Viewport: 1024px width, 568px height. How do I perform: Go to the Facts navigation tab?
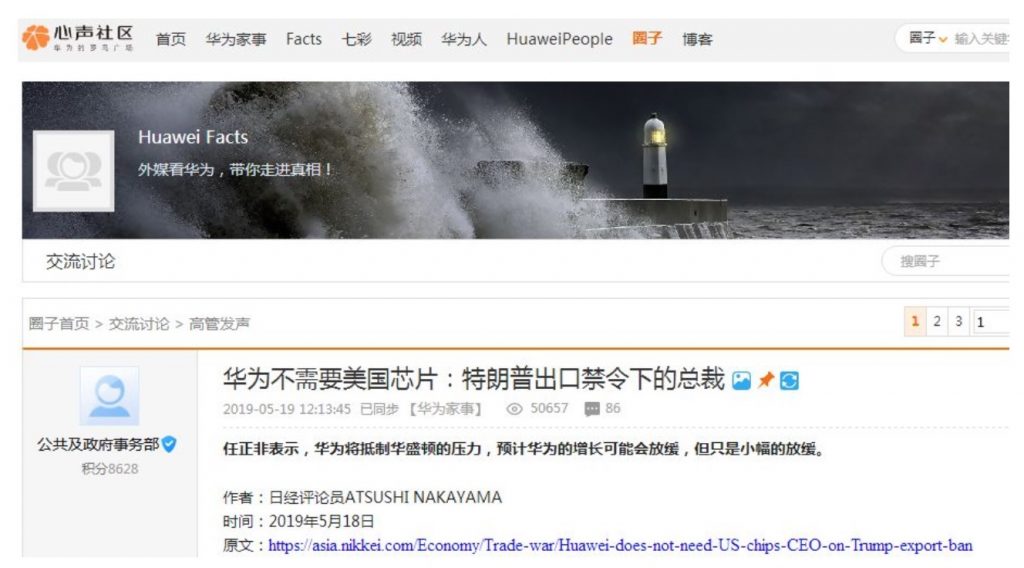(304, 39)
